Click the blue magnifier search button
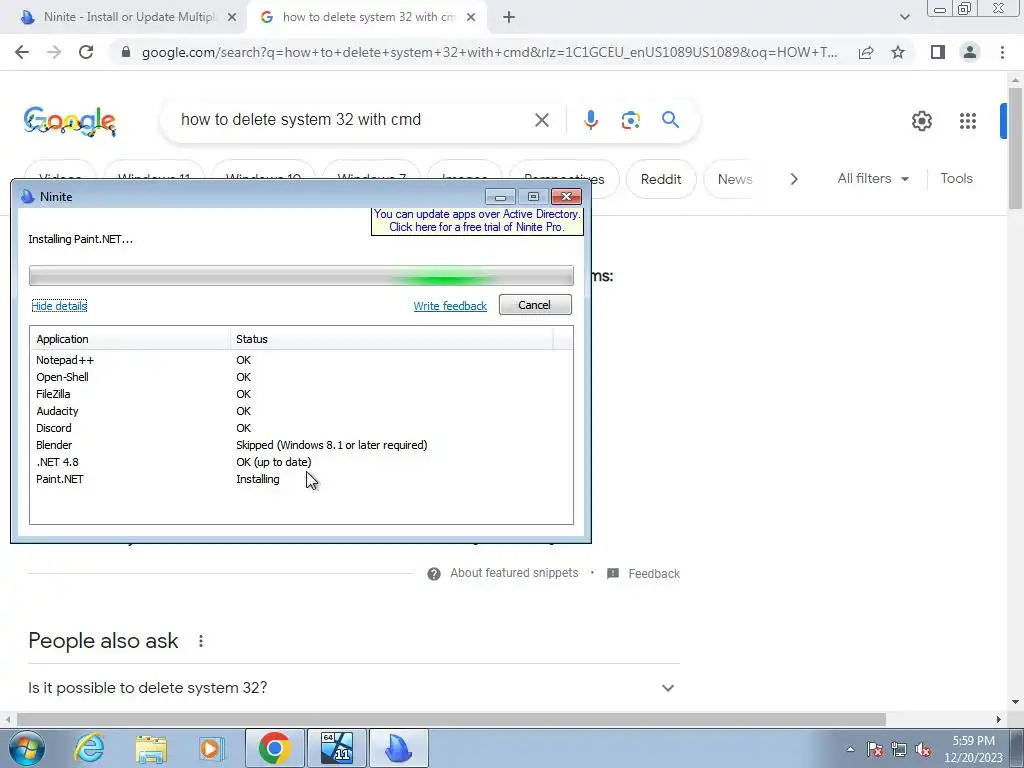Image resolution: width=1024 pixels, height=768 pixels. (x=670, y=120)
